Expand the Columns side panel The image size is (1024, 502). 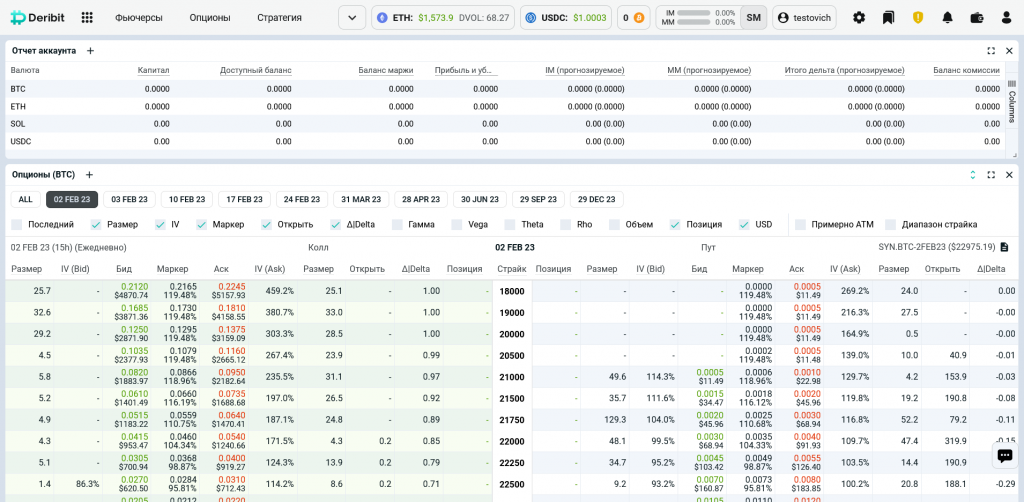click(1012, 100)
